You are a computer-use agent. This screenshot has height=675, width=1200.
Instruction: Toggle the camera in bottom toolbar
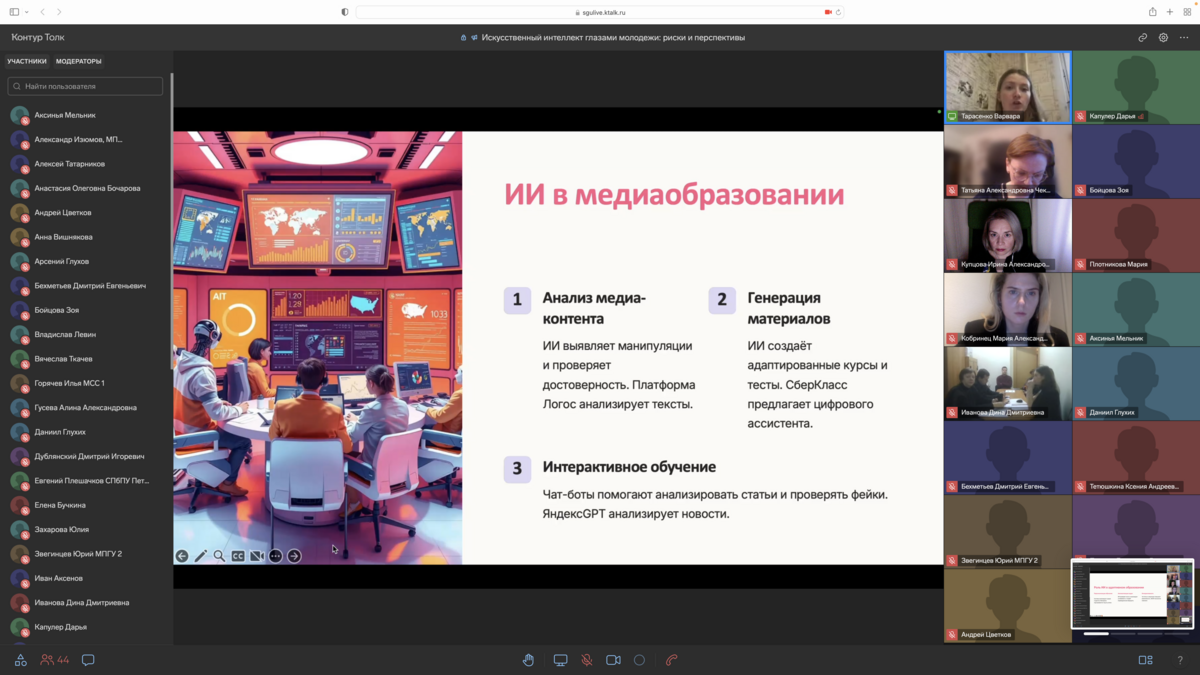coord(613,660)
